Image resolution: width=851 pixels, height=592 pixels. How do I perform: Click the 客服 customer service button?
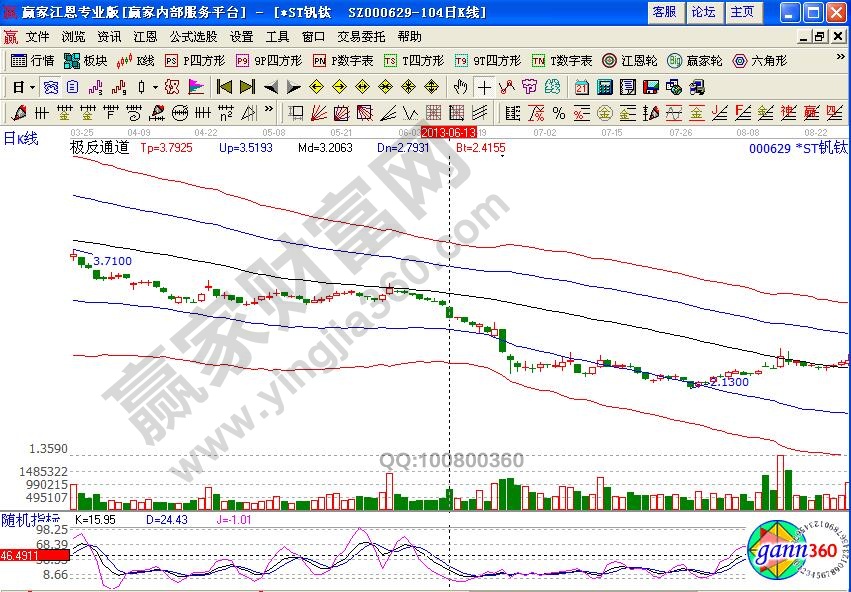tap(664, 12)
